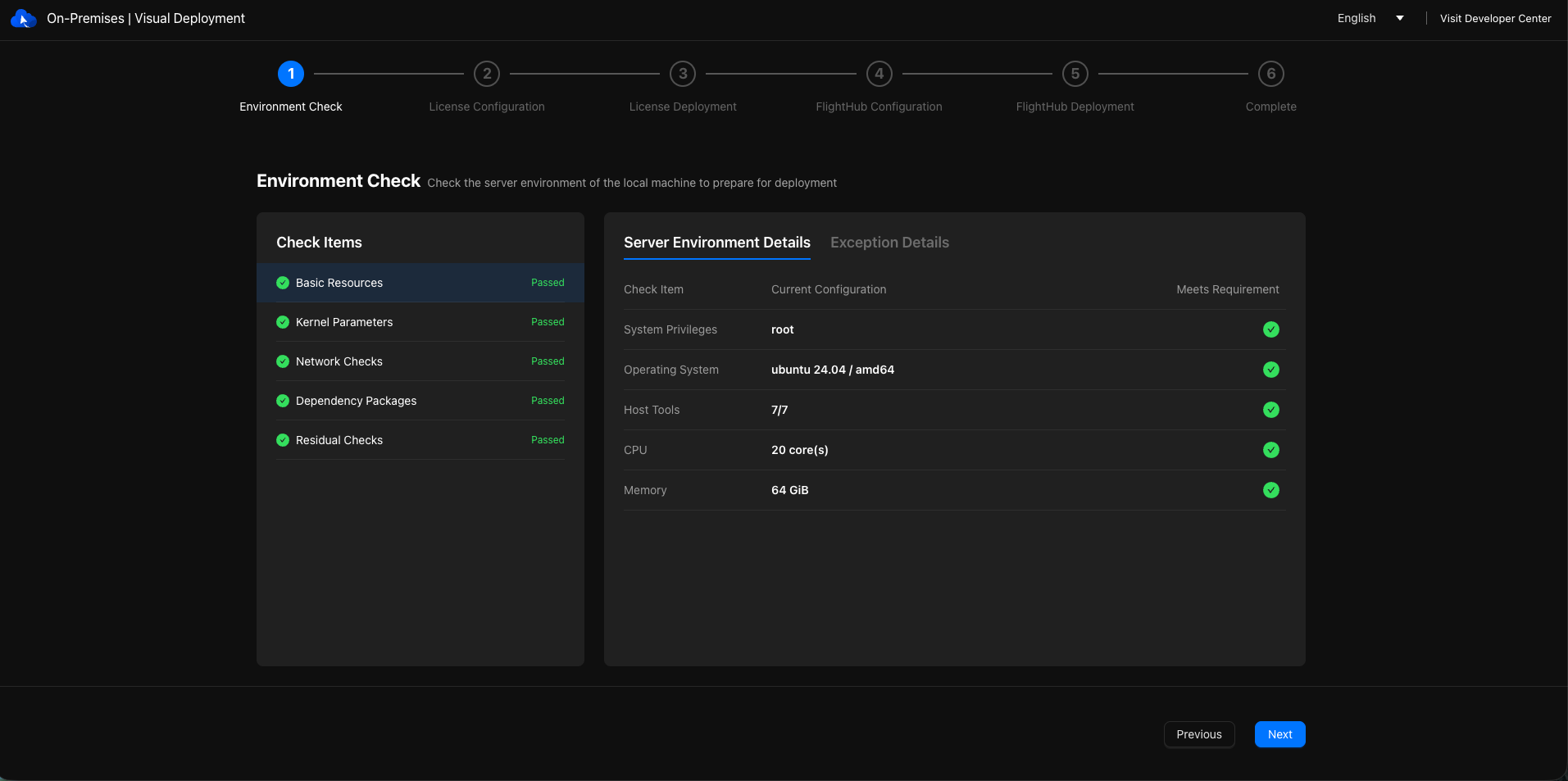
Task: Select step 1 Environment Check circle
Action: click(291, 74)
